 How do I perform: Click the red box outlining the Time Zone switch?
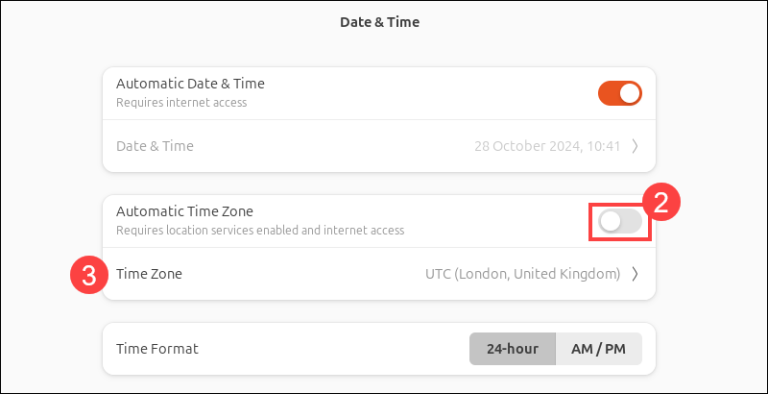[620, 222]
